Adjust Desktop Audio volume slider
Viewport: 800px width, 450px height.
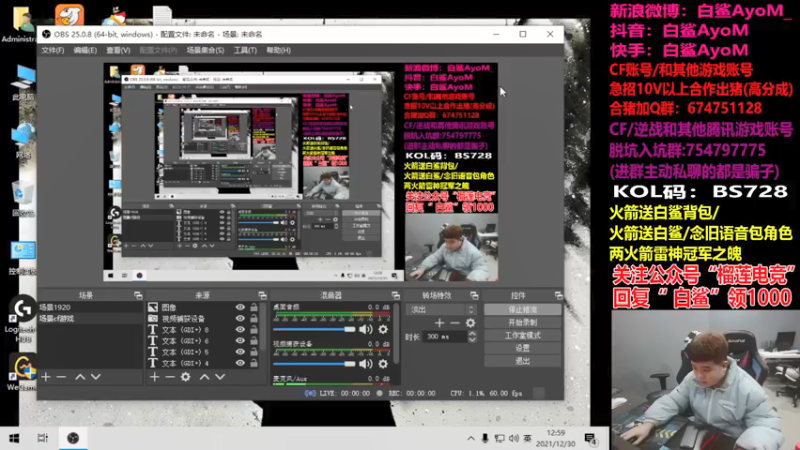pos(314,330)
